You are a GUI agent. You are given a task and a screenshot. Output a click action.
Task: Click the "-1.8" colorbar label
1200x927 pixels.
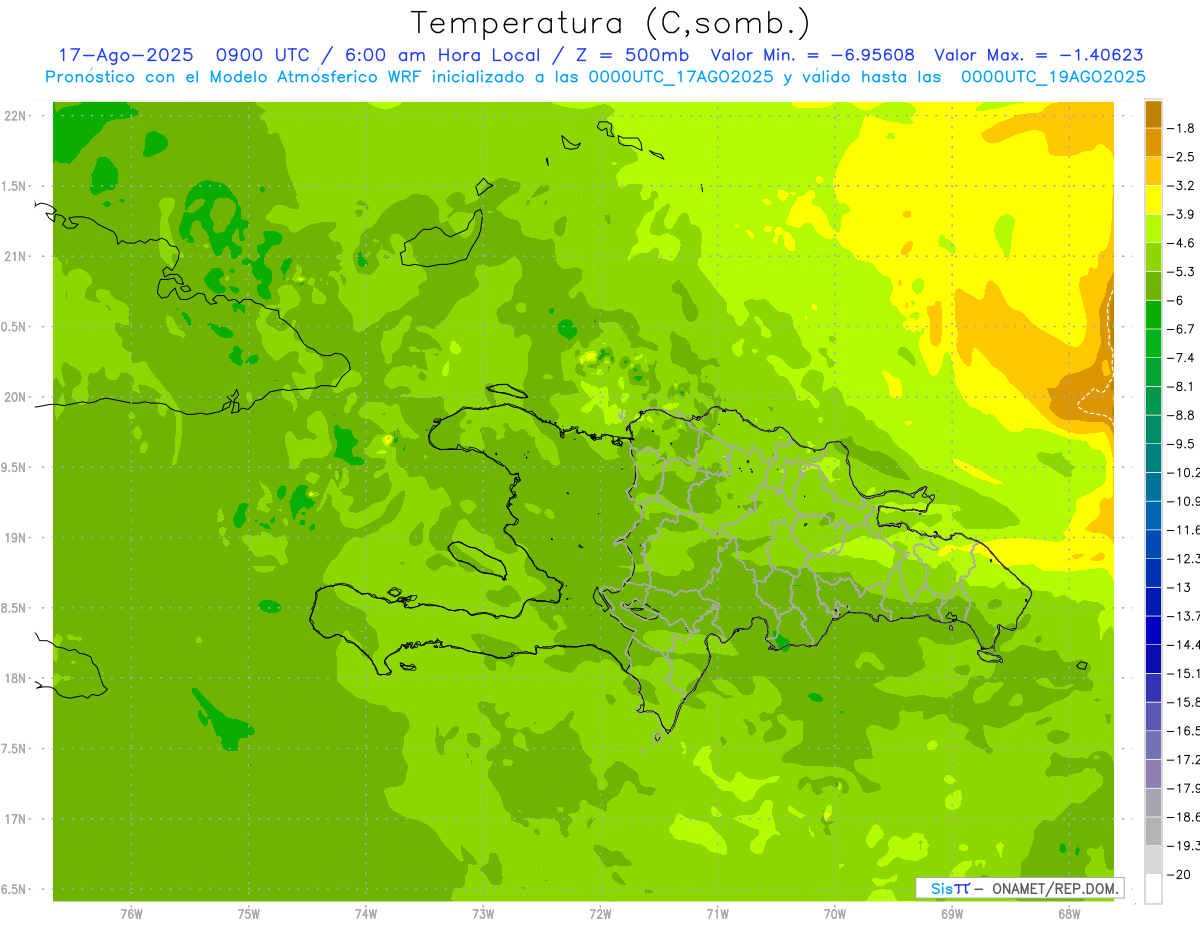[x=1183, y=128]
